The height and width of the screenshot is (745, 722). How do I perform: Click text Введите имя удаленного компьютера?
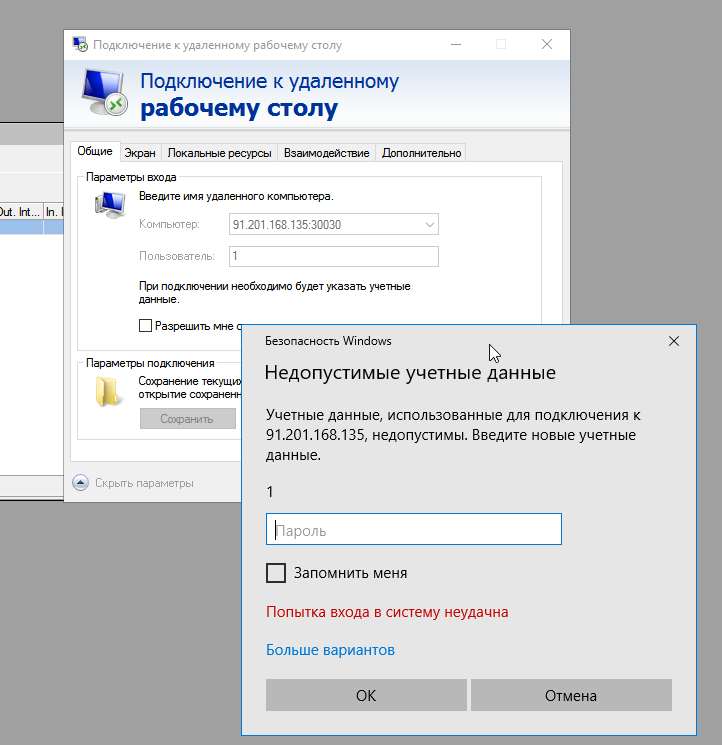tap(236, 196)
